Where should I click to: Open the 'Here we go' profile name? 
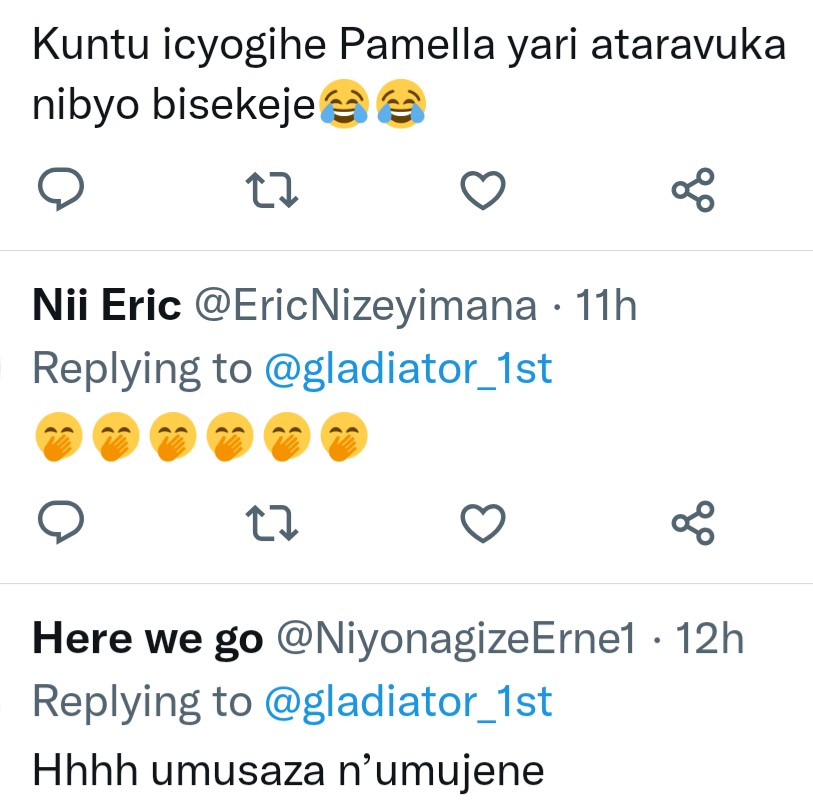click(x=147, y=639)
